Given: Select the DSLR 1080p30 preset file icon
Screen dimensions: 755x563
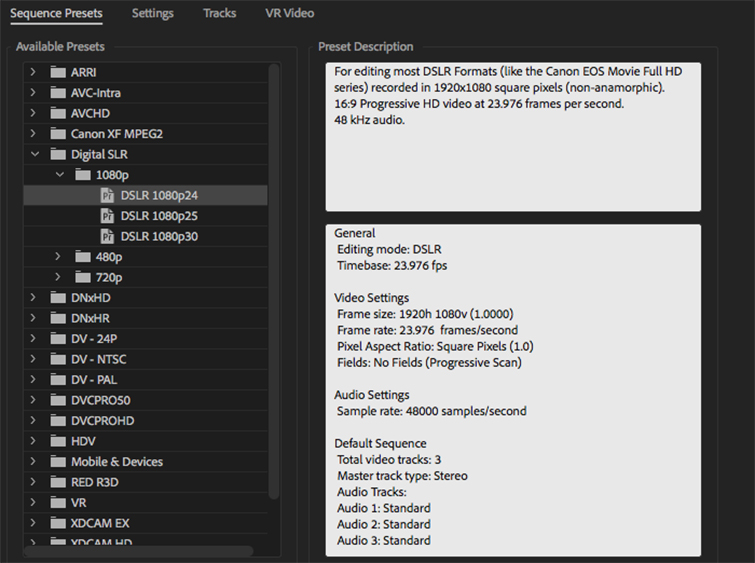Looking at the screenshot, I should coord(107,236).
